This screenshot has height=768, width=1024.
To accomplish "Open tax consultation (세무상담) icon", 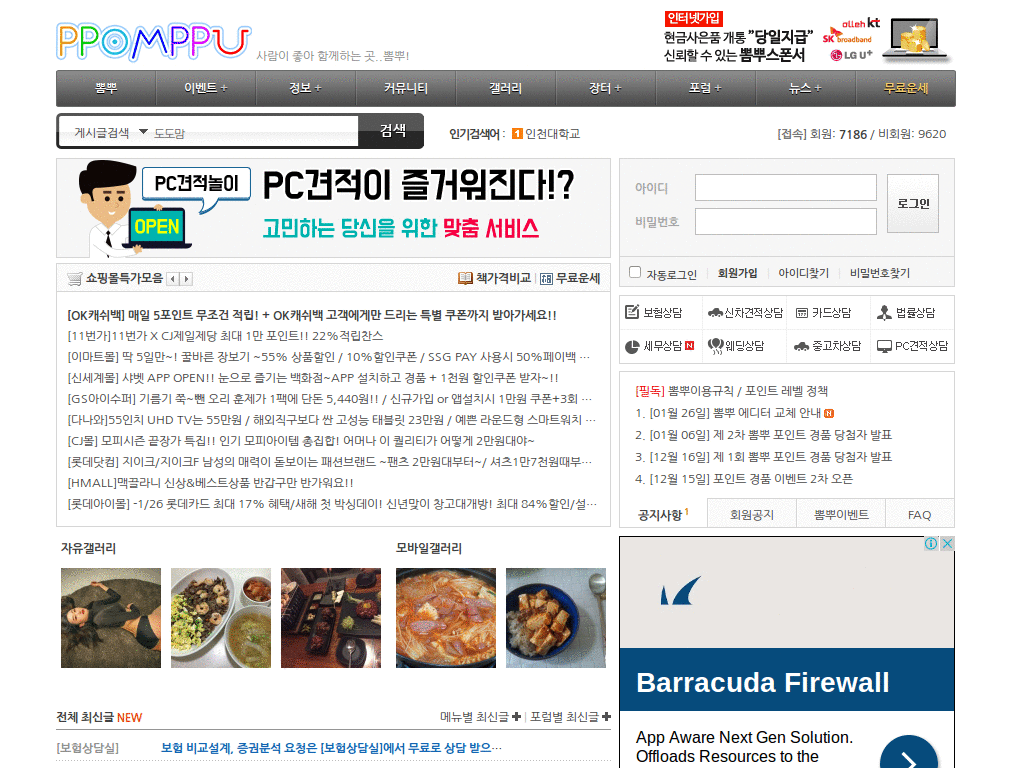I will tap(632, 346).
